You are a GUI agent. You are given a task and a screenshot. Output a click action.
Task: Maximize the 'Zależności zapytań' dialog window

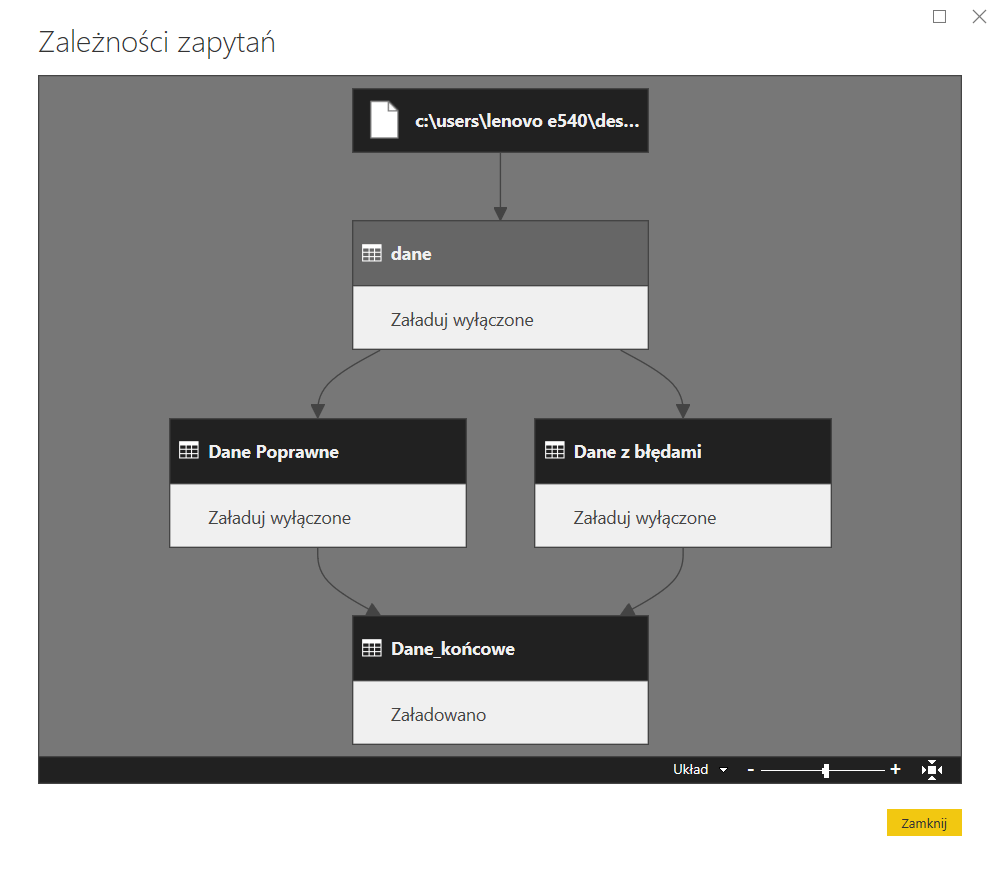click(x=939, y=17)
